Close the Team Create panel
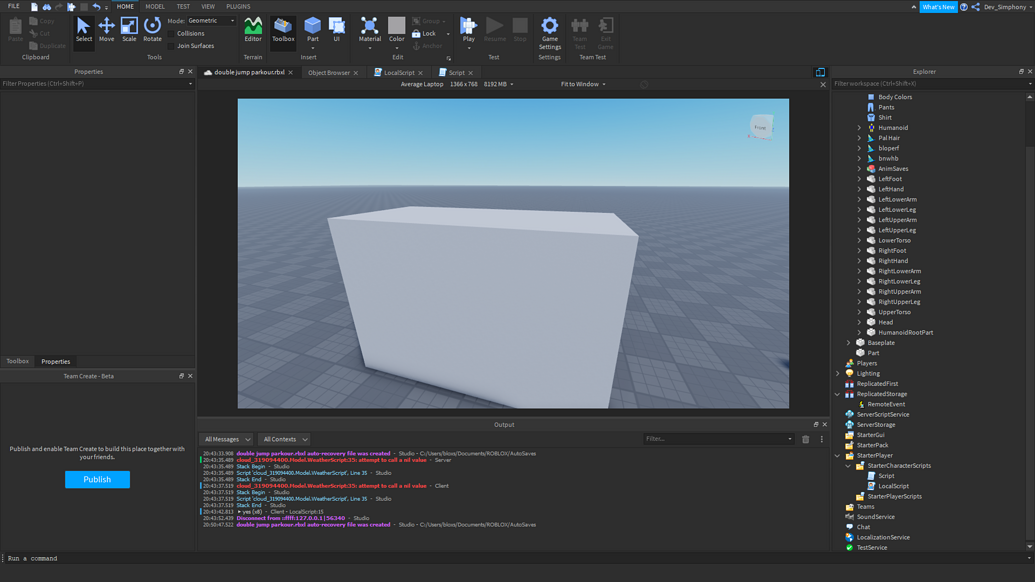 click(x=190, y=376)
